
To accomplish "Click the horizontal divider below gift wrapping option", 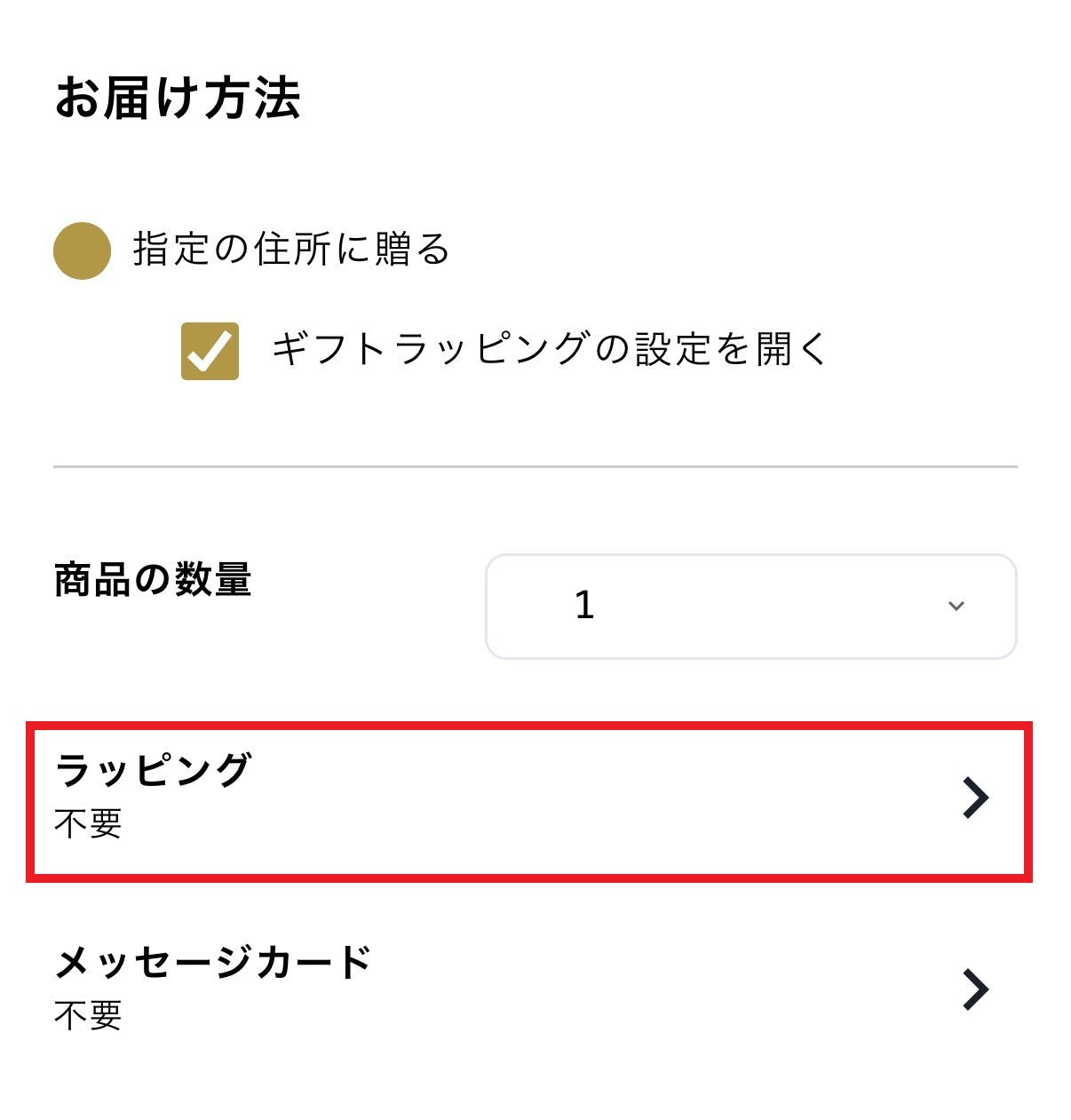I will coord(535,466).
